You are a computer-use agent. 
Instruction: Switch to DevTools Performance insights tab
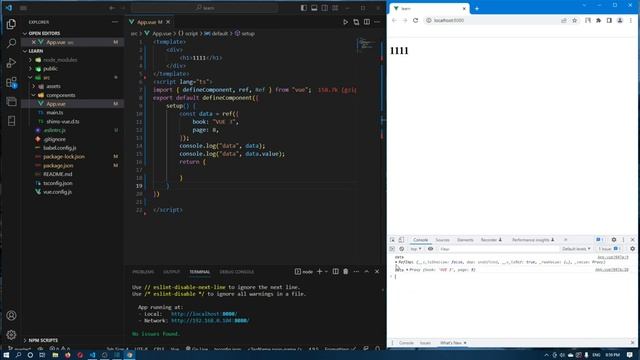point(533,240)
